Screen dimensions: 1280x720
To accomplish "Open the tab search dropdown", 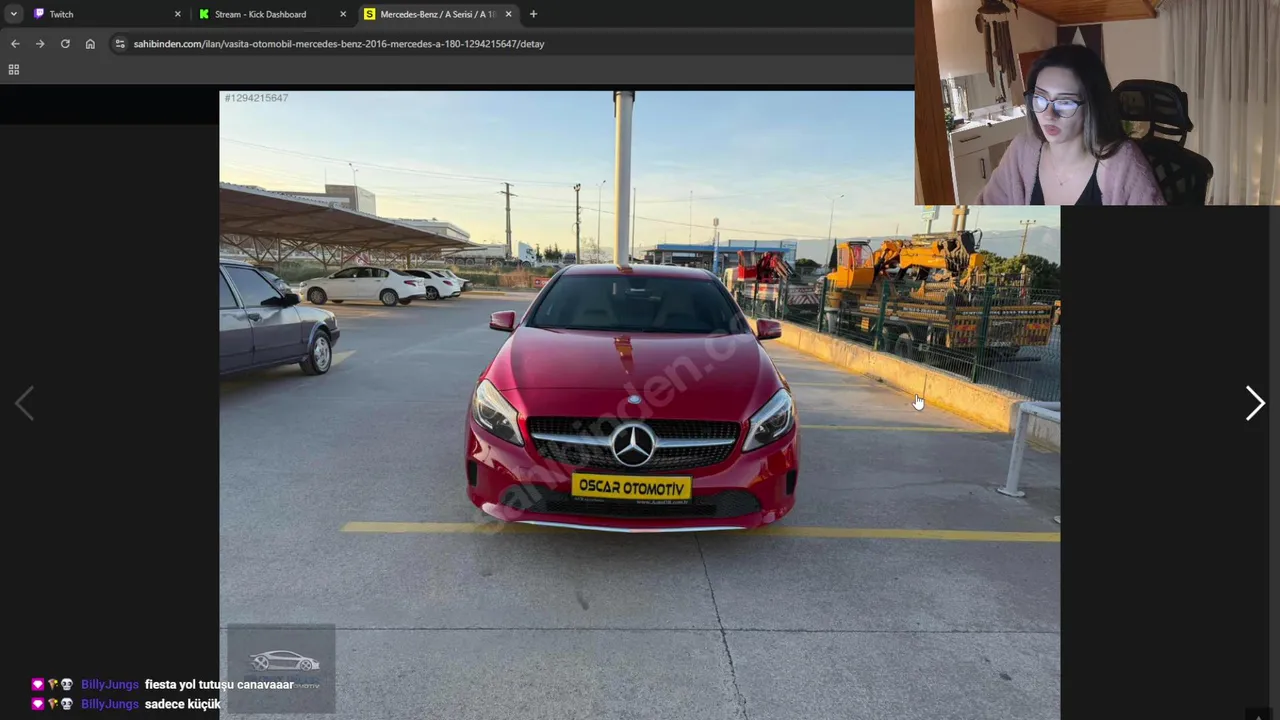I will click(13, 14).
